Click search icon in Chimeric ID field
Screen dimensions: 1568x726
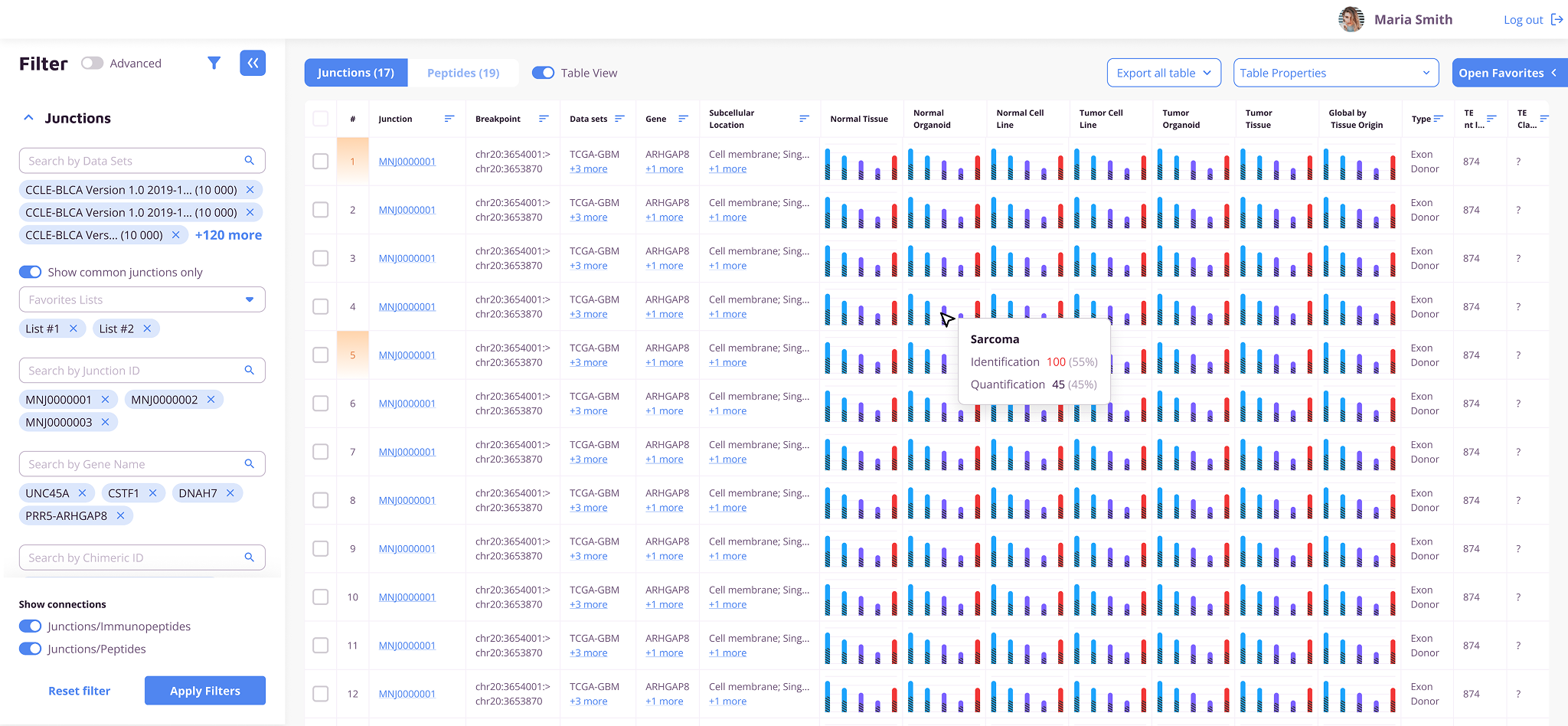pos(249,558)
